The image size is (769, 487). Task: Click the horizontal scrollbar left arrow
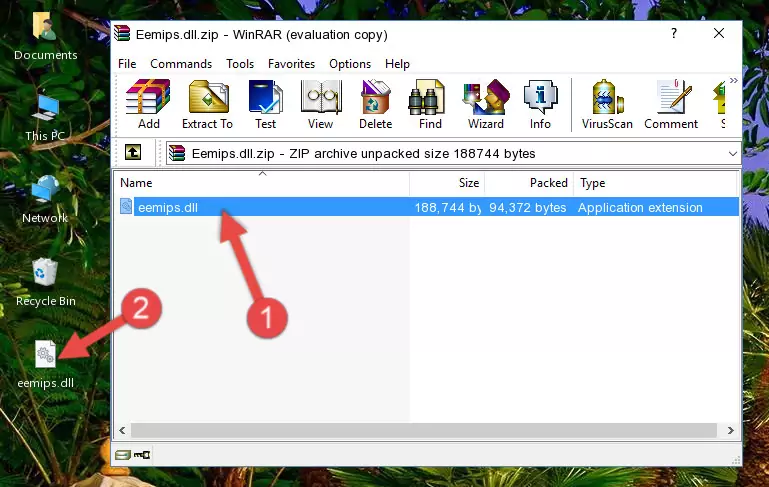pos(123,430)
